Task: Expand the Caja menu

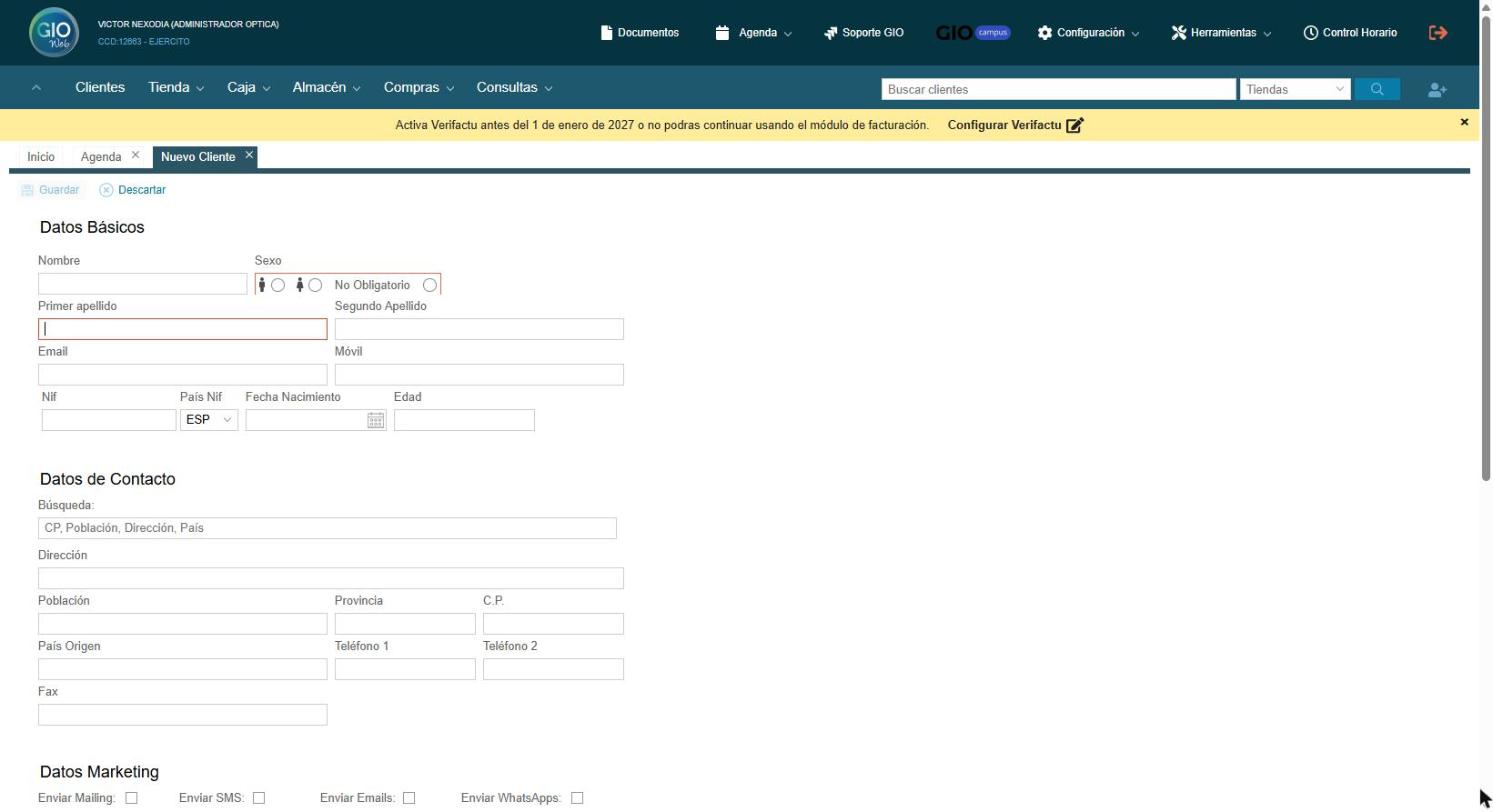Action: 249,88
